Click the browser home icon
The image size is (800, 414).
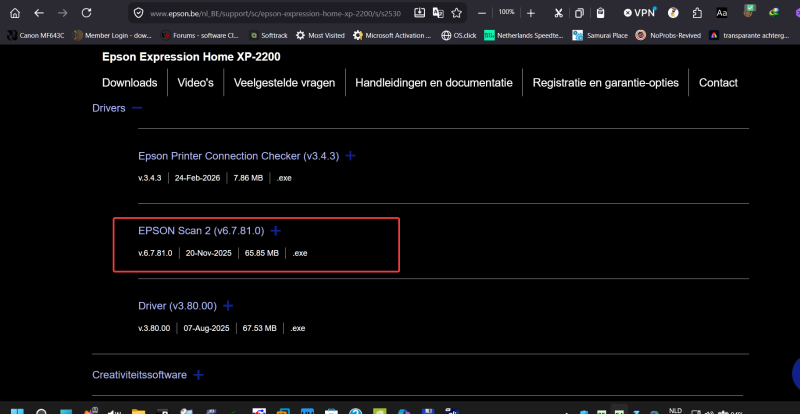[15, 13]
